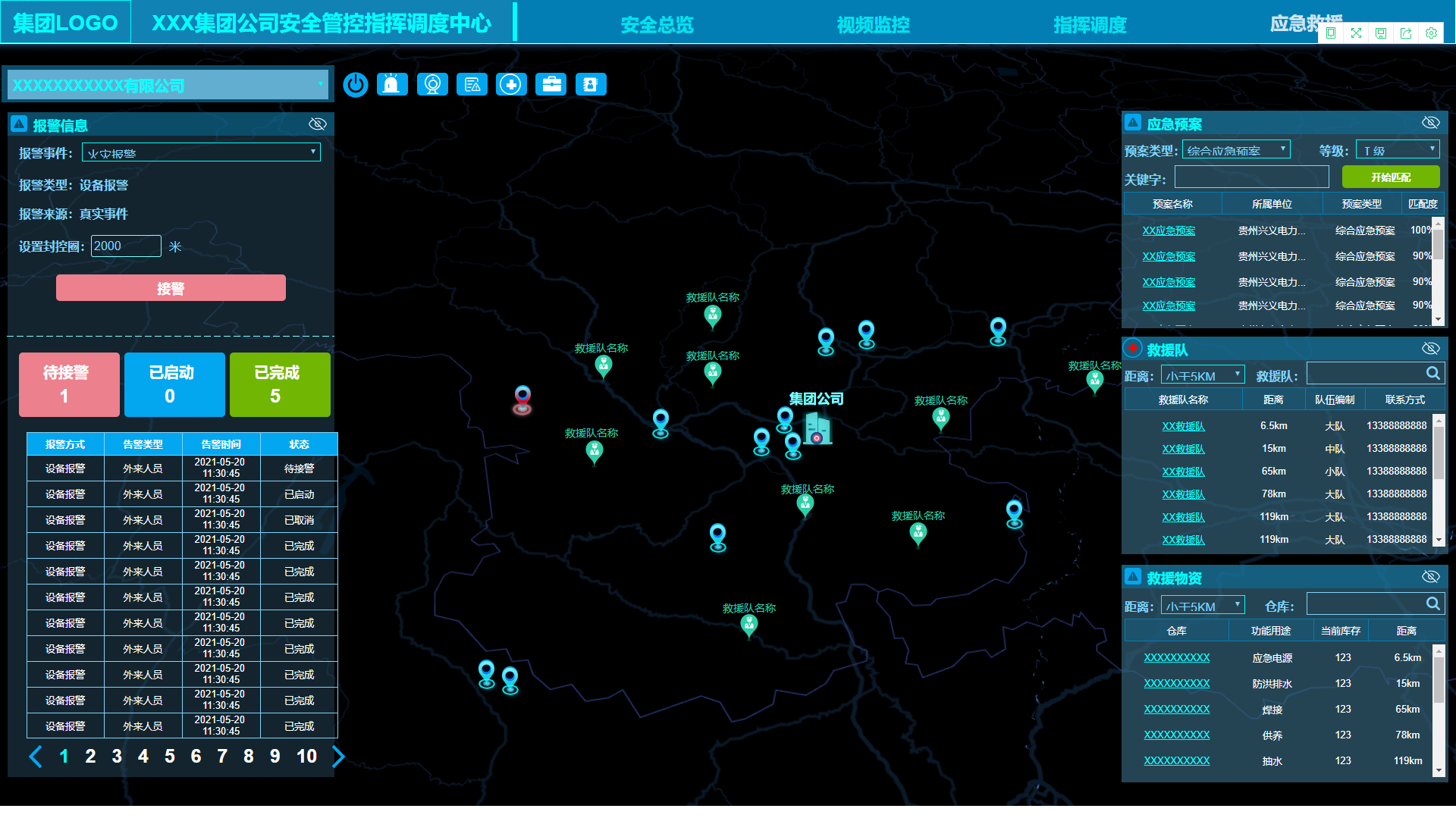
Task: Go to the previous page of the alarm table
Action: click(36, 756)
